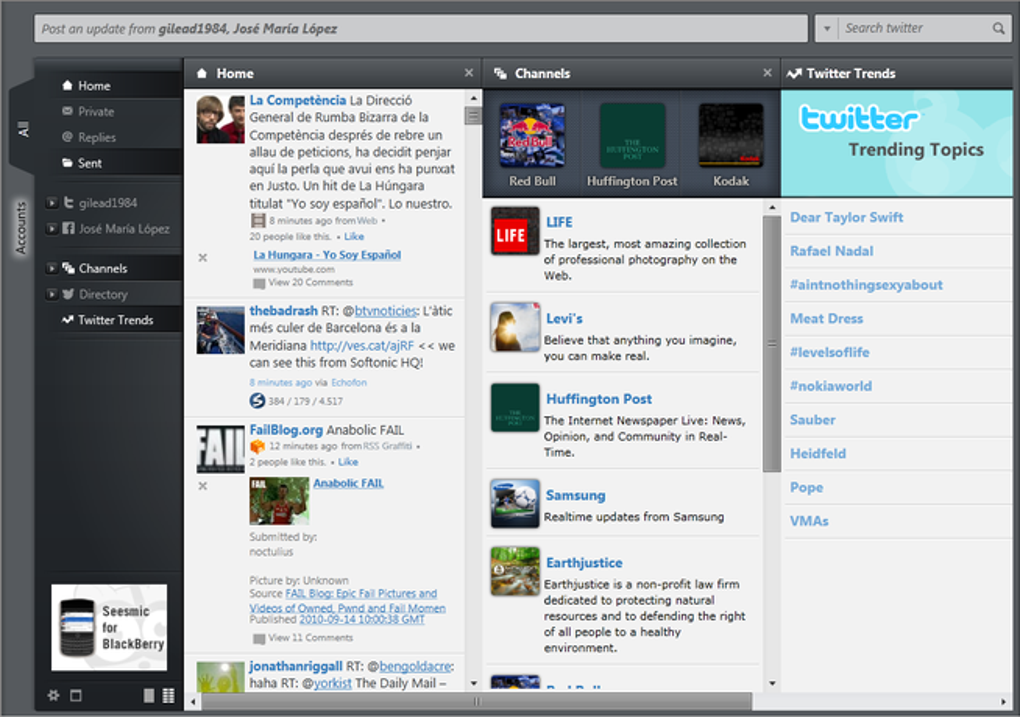The image size is (1020, 717).
Task: Open the ves.cat/ajRF link
Action: point(362,345)
